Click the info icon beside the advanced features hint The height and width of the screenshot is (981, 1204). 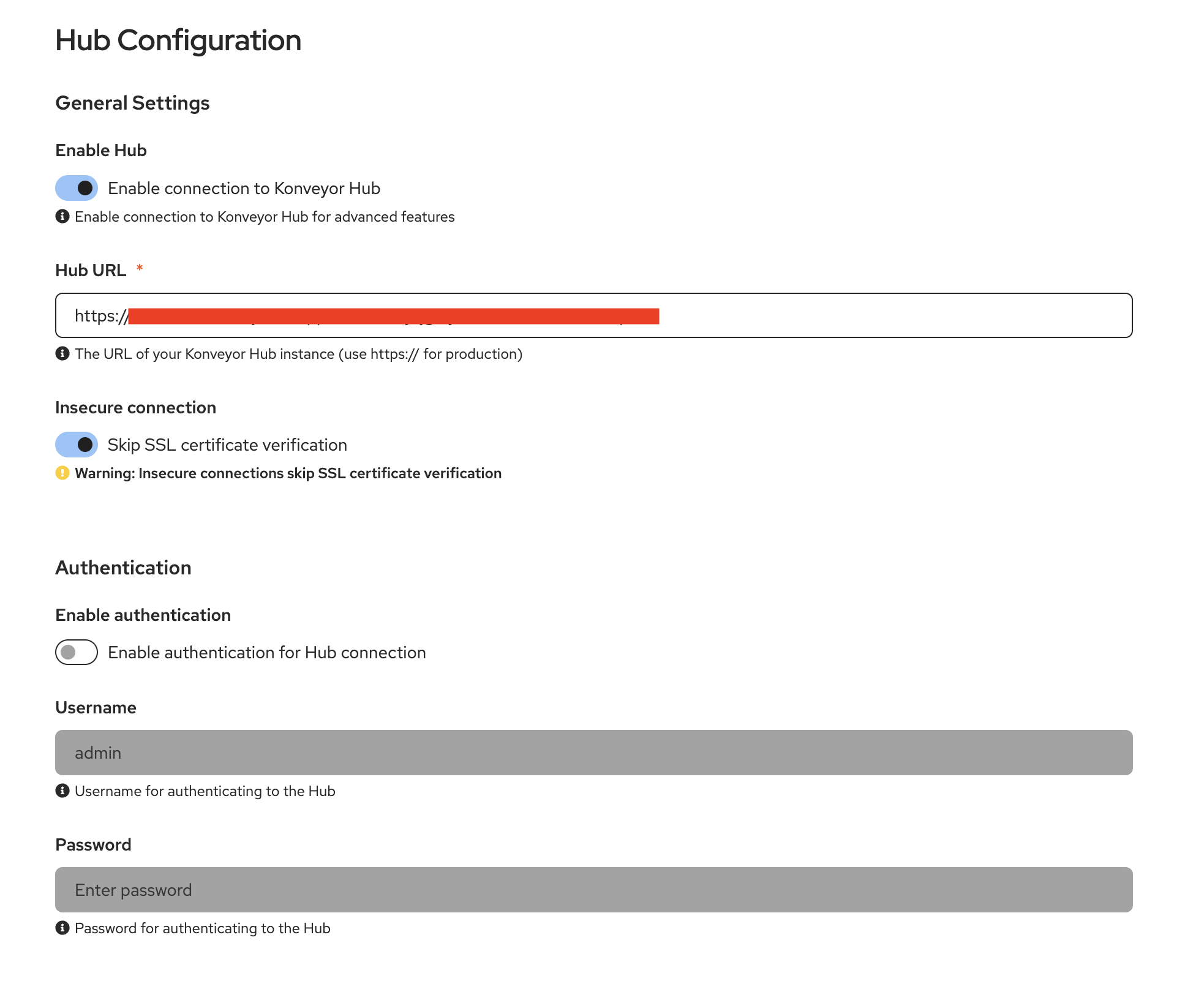coord(62,217)
